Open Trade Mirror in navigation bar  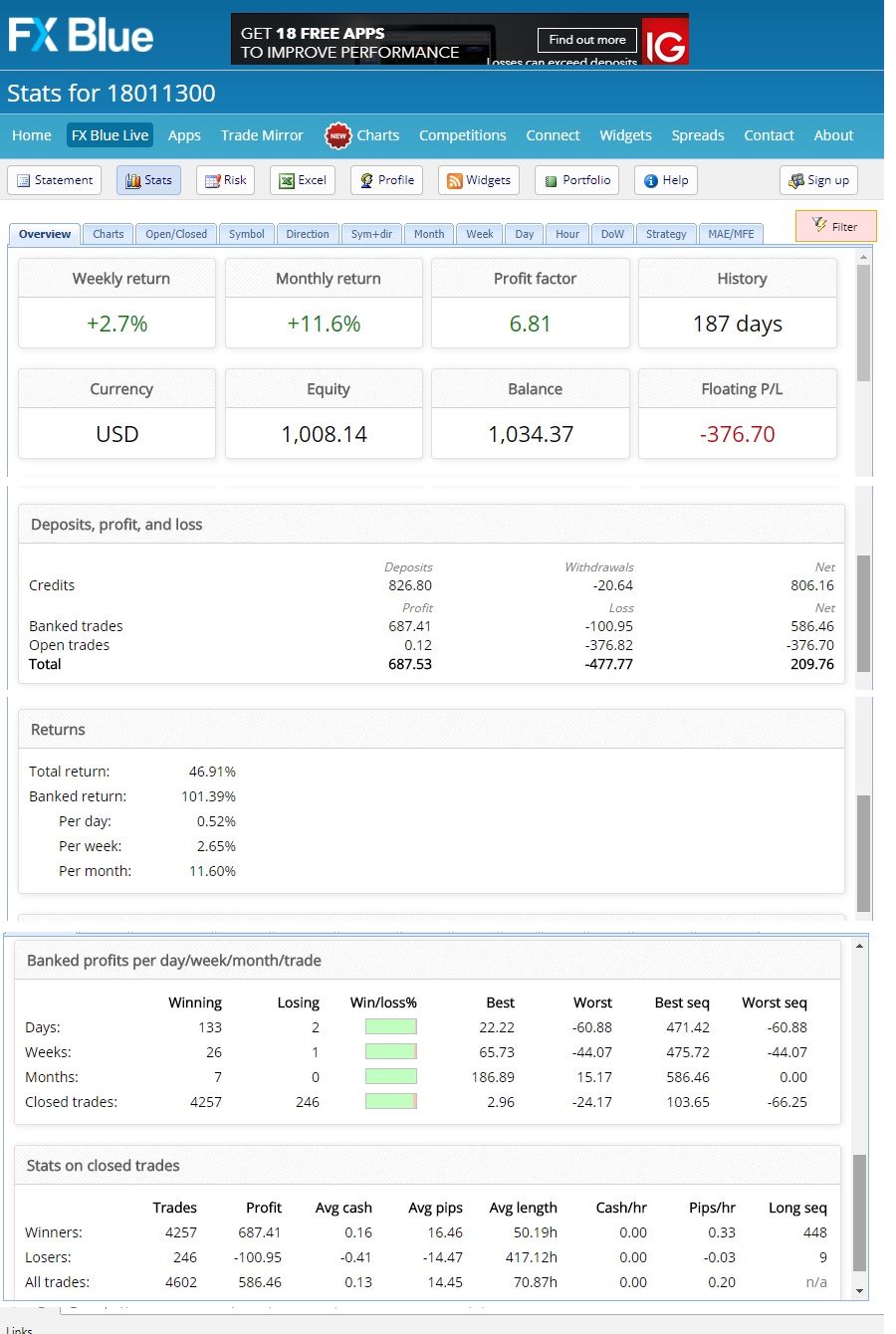(262, 135)
